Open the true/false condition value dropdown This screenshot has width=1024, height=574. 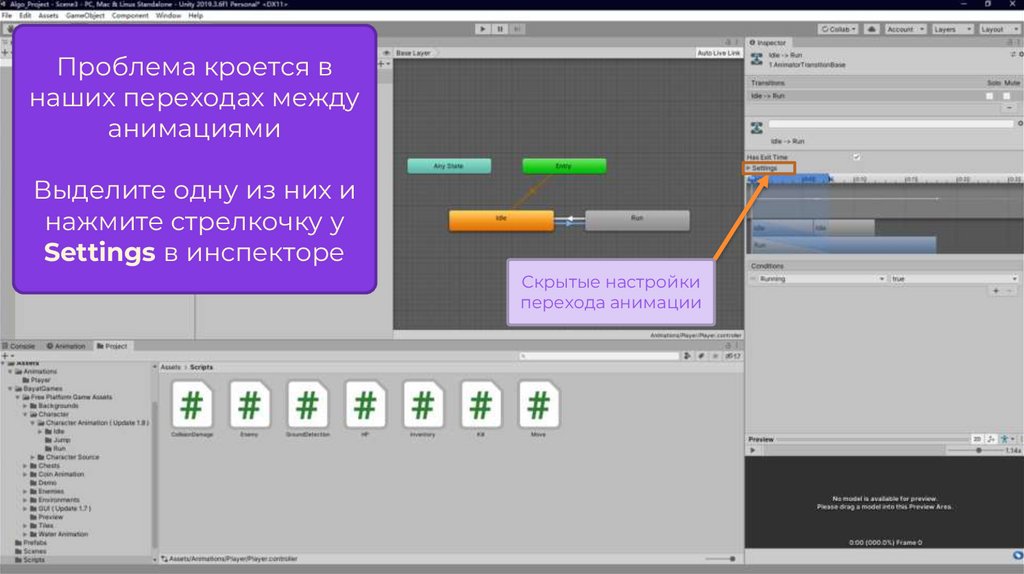click(x=955, y=279)
